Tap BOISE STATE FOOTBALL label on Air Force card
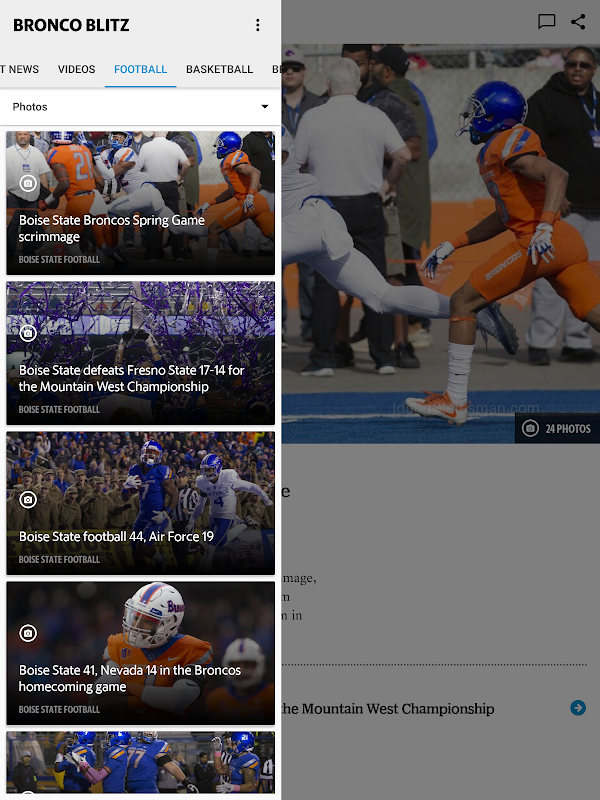Screen dimensions: 600x800 click(x=59, y=559)
